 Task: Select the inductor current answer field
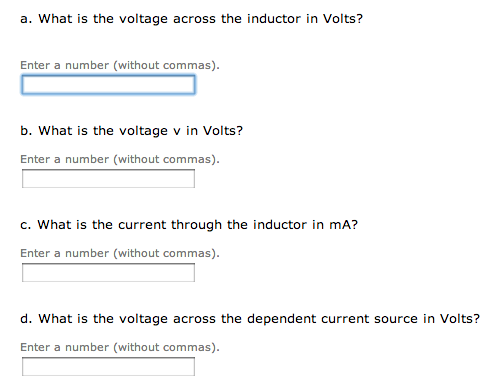[108, 273]
